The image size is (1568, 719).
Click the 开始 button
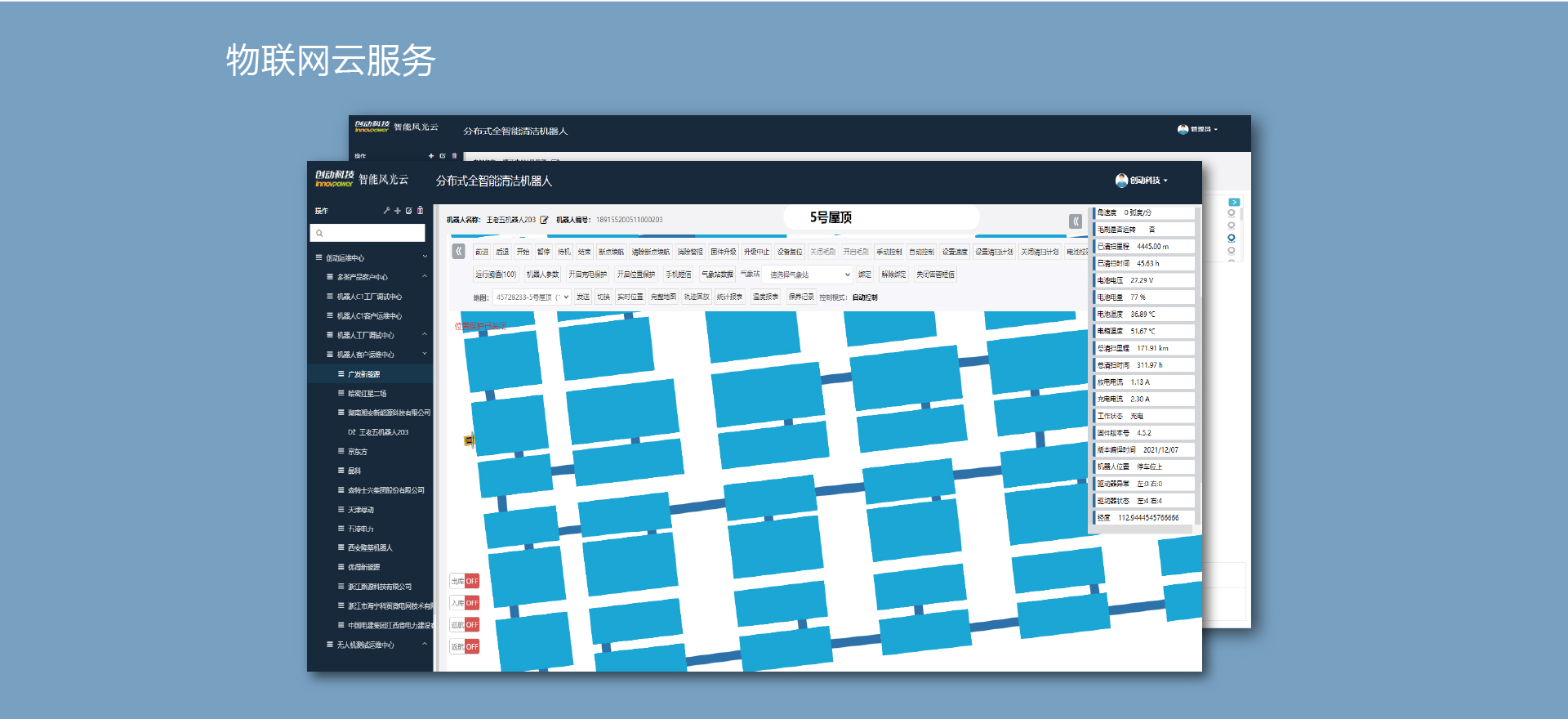click(x=523, y=252)
